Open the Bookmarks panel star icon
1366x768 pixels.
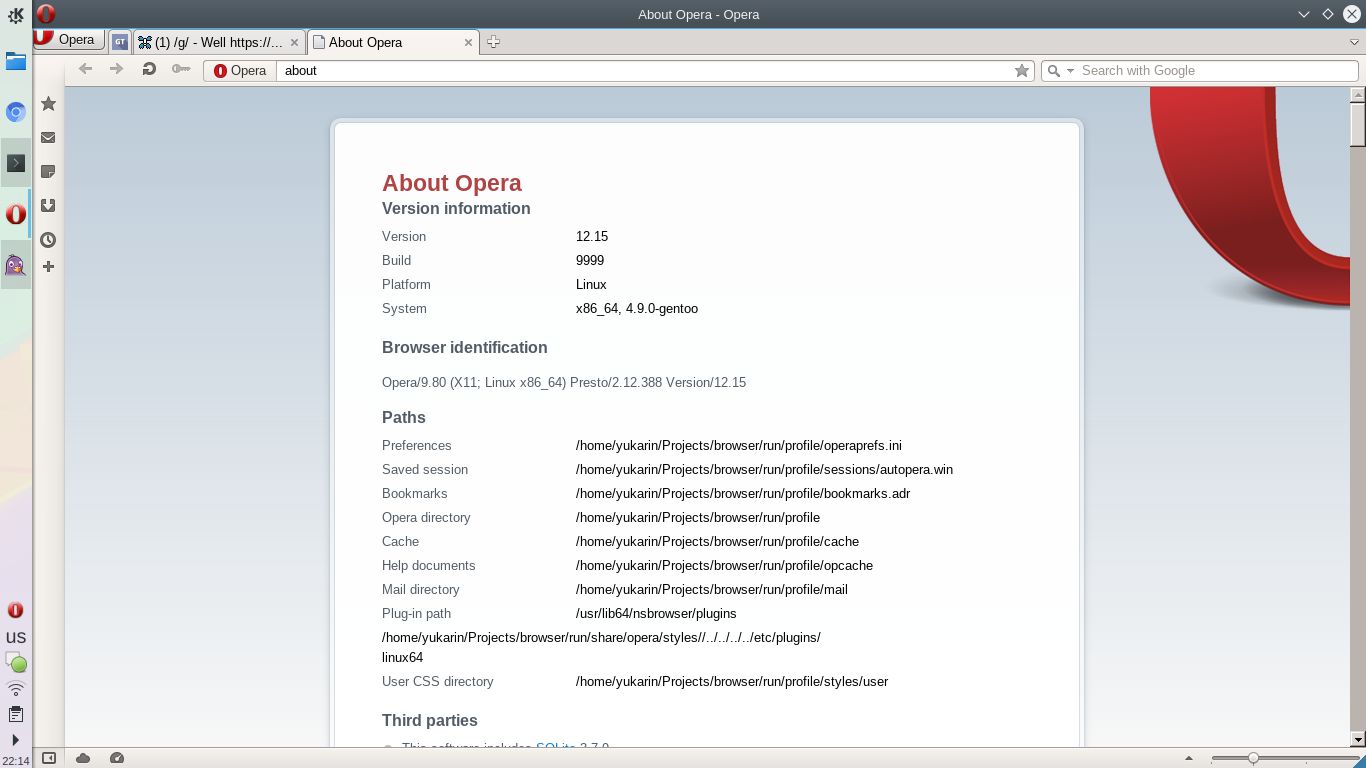click(48, 104)
